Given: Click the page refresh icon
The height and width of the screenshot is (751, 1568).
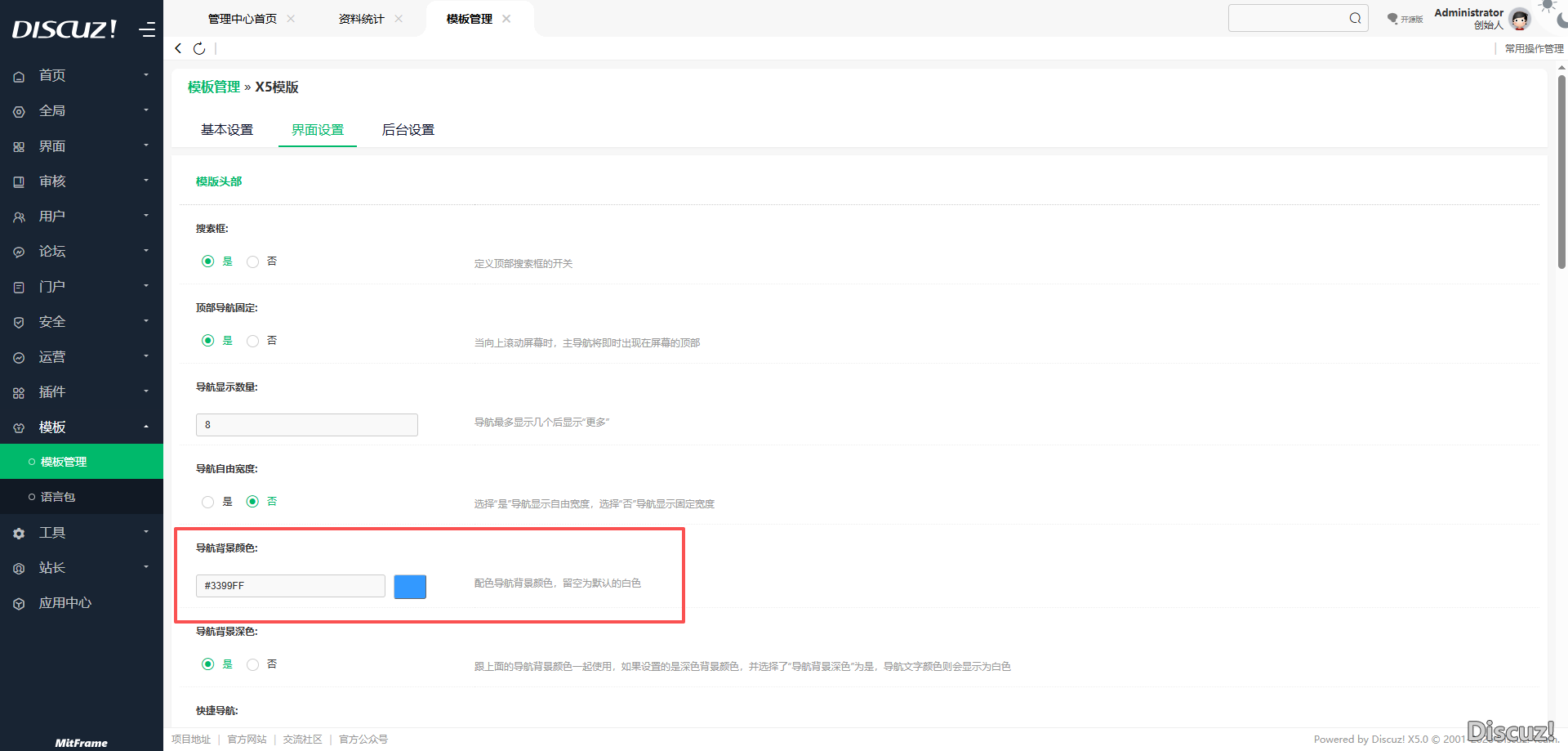Looking at the screenshot, I should tap(199, 48).
